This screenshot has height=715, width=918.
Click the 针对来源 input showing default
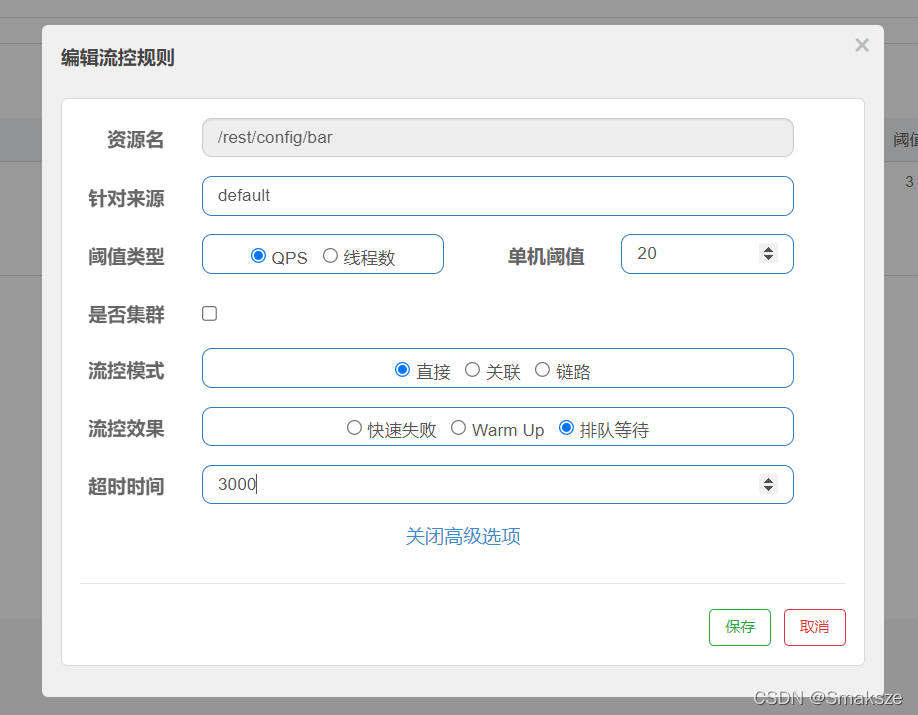tap(497, 196)
